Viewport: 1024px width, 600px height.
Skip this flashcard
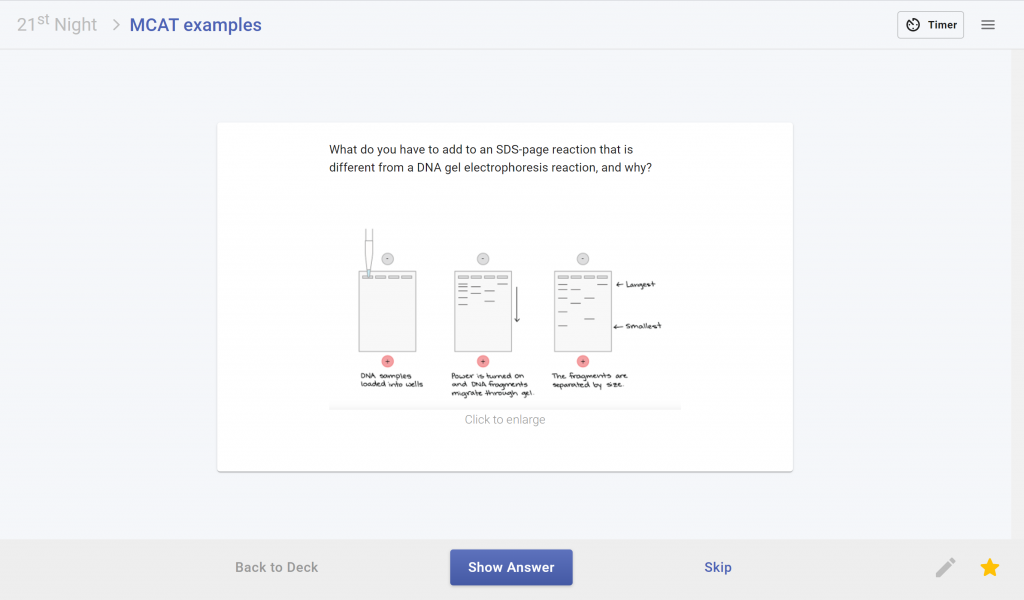717,567
